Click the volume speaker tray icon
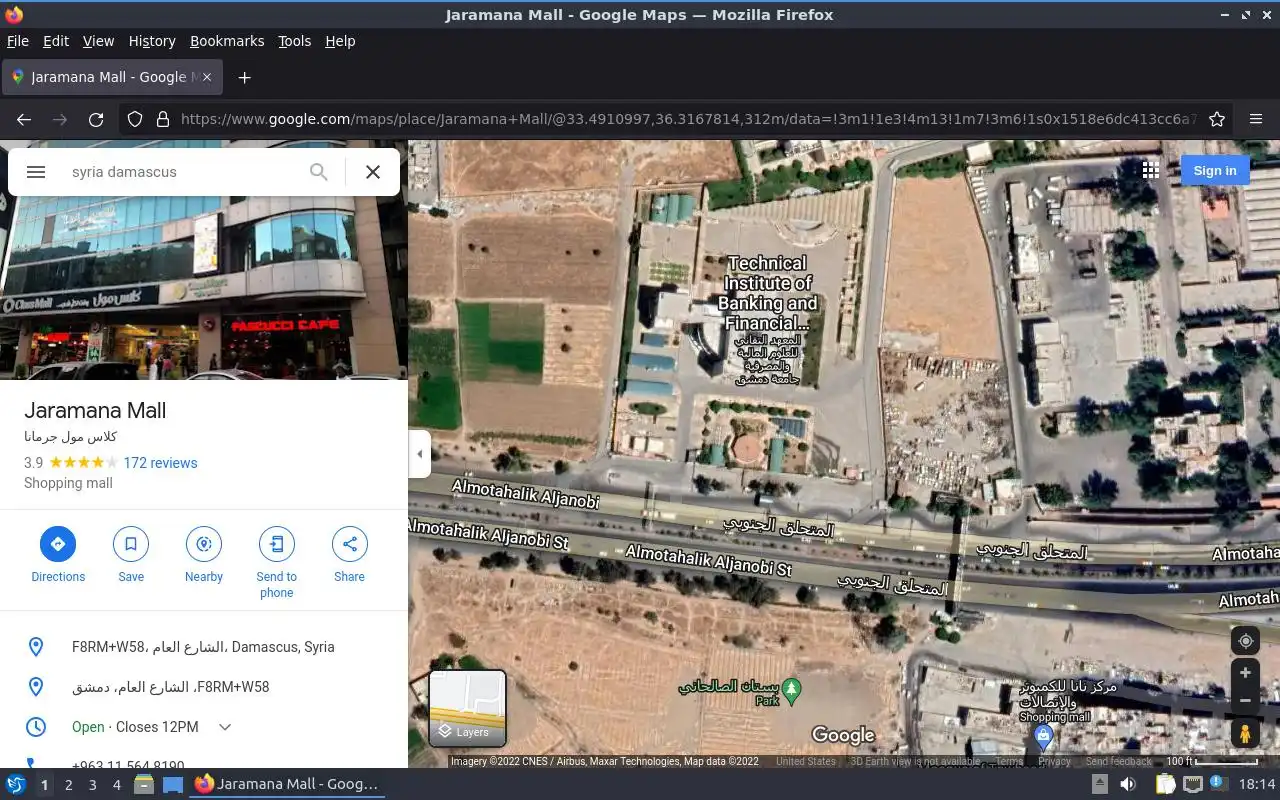This screenshot has height=800, width=1280. [x=1128, y=785]
